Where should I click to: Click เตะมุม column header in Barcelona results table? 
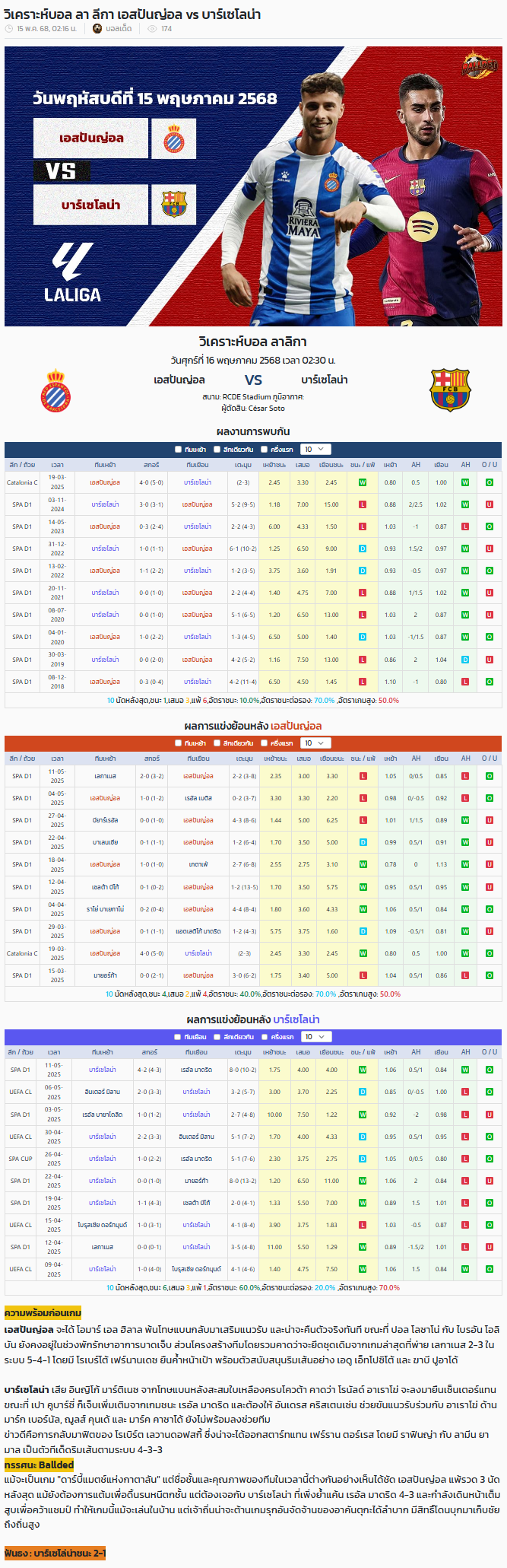tap(242, 1052)
